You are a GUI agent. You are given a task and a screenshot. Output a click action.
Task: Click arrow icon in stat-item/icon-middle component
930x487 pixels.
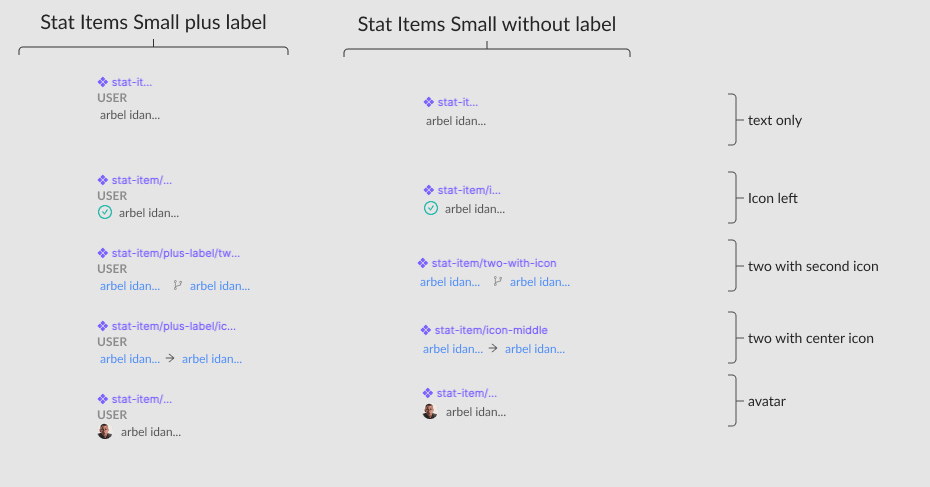(x=493, y=349)
